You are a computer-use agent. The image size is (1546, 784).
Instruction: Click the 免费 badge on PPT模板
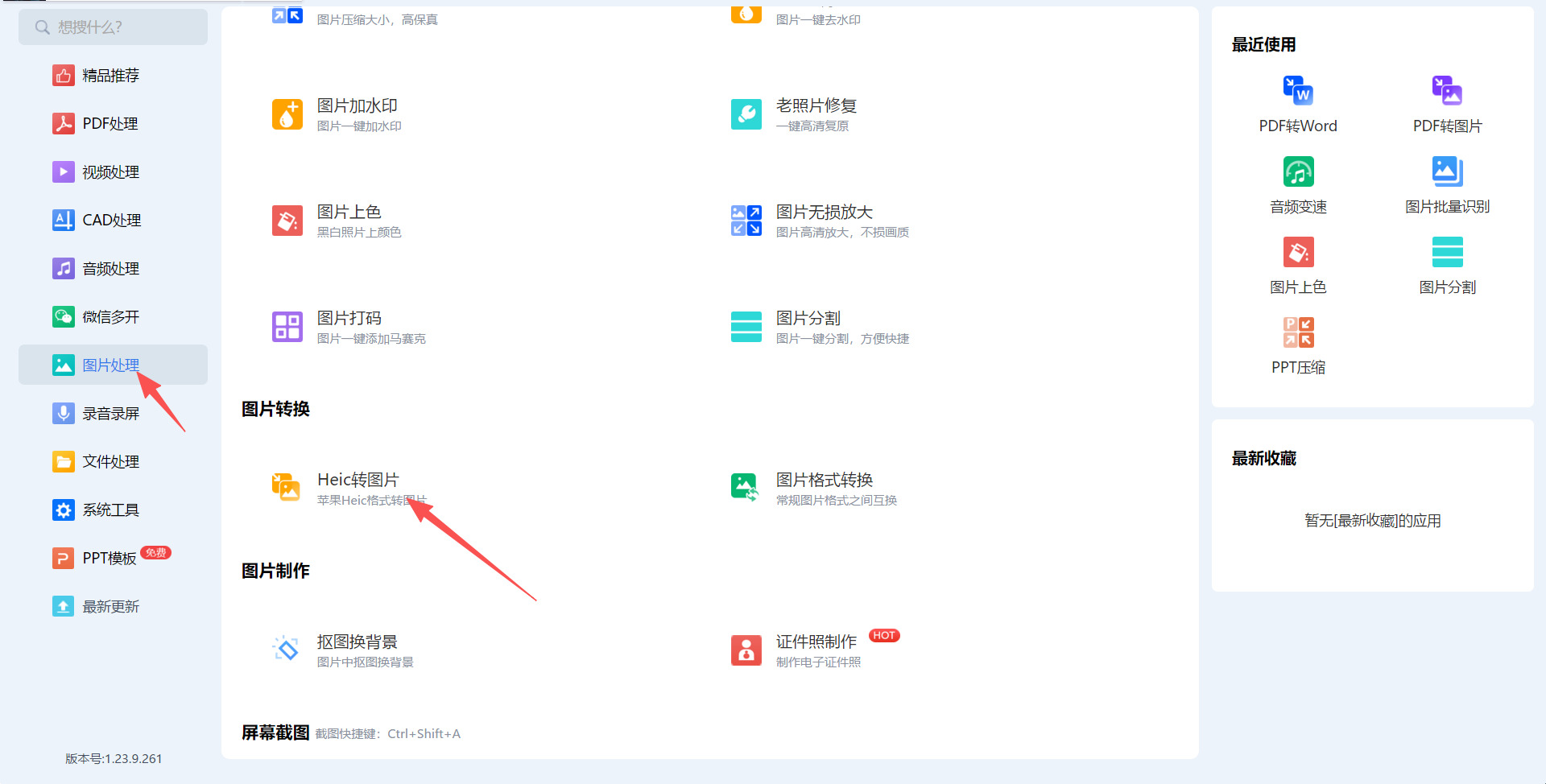click(x=156, y=552)
